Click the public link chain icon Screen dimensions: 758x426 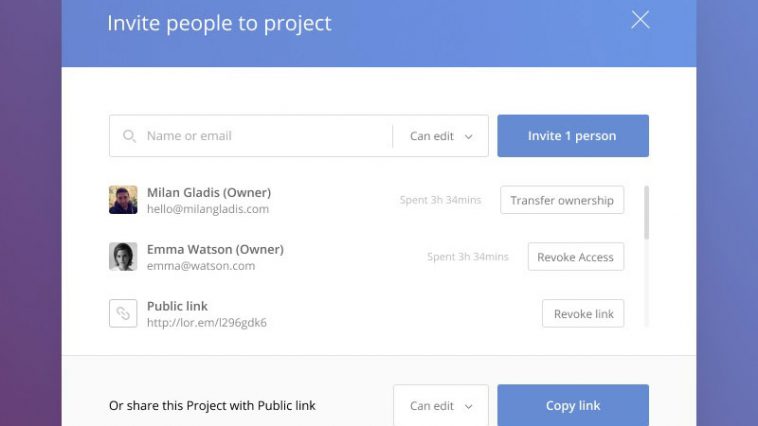(x=123, y=313)
